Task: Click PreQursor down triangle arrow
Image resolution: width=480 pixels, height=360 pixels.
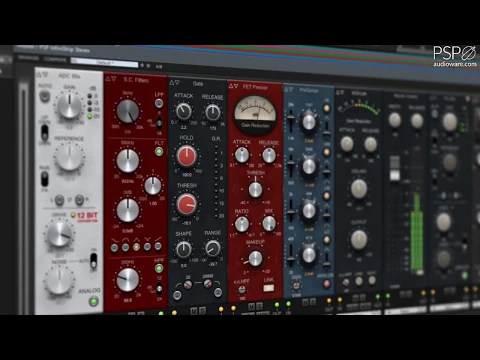Action: [x=291, y=89]
